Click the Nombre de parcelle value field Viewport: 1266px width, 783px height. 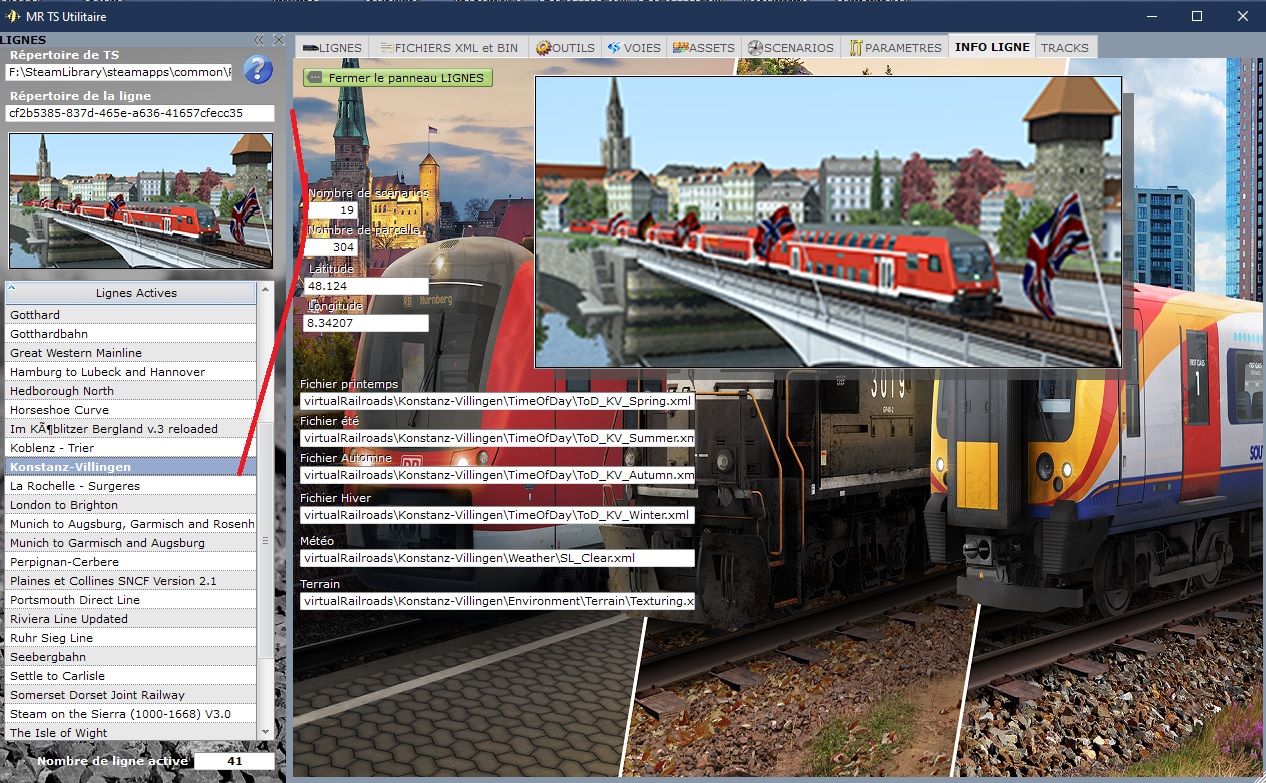(x=333, y=247)
